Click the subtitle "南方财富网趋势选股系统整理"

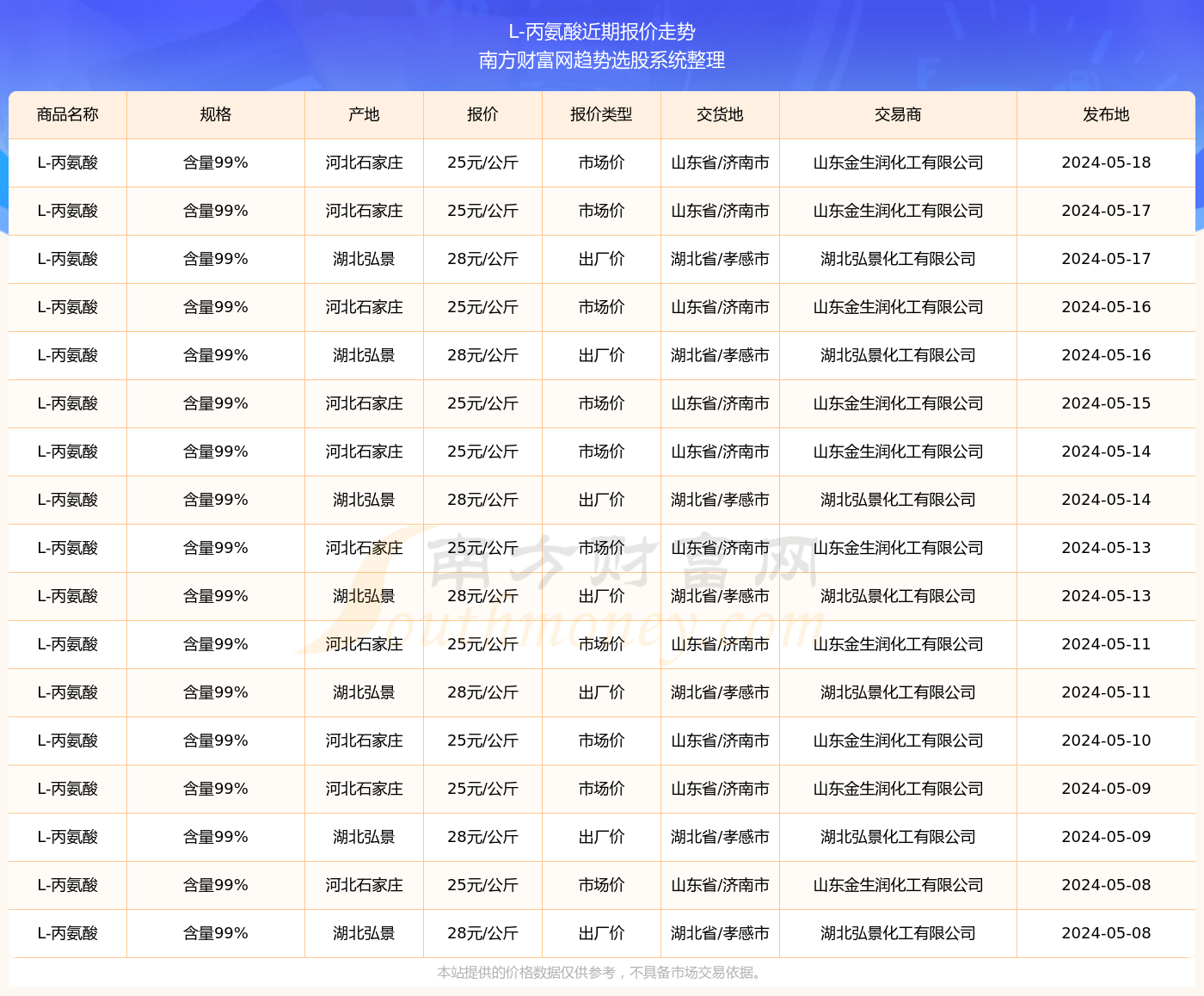click(602, 60)
